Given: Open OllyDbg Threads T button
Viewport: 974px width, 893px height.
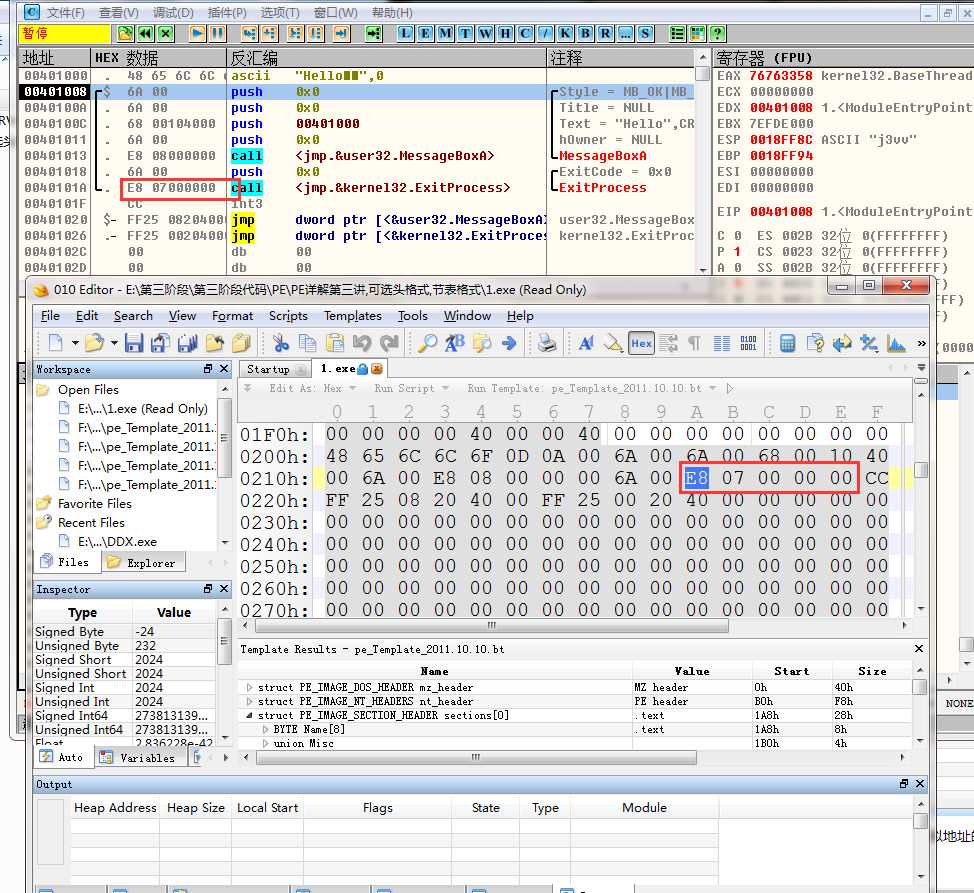Looking at the screenshot, I should tap(465, 34).
